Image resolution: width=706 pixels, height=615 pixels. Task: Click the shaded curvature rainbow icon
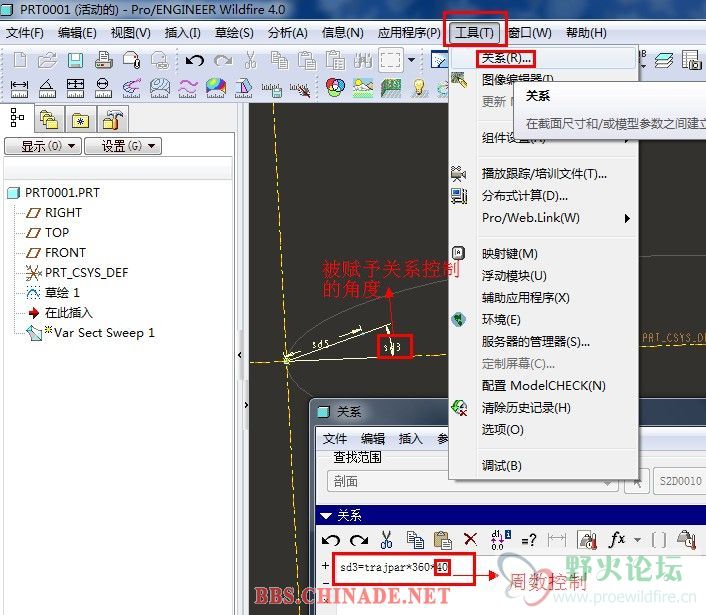pyautogui.click(x=216, y=88)
